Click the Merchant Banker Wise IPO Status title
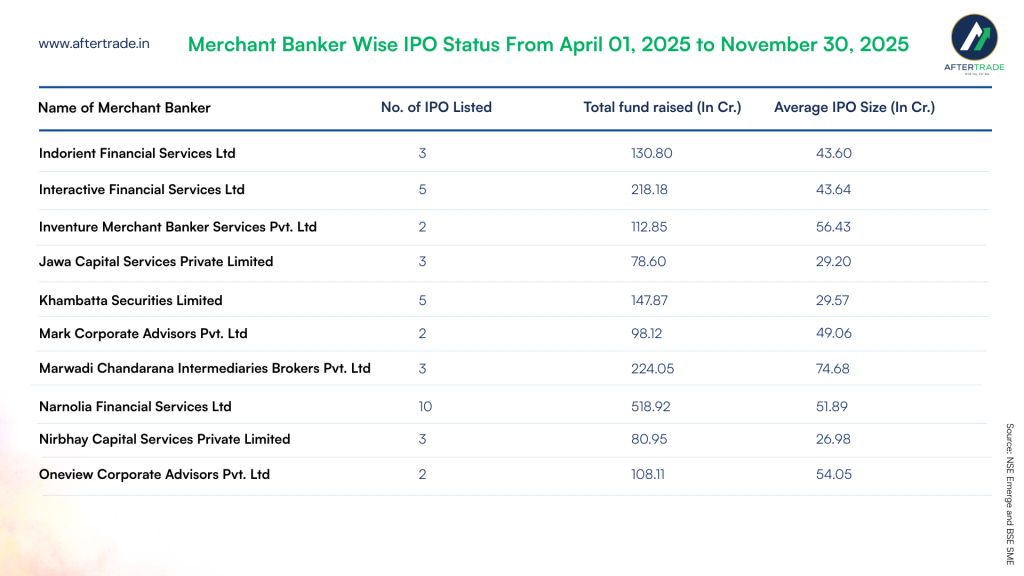This screenshot has width=1024, height=576. coord(548,45)
